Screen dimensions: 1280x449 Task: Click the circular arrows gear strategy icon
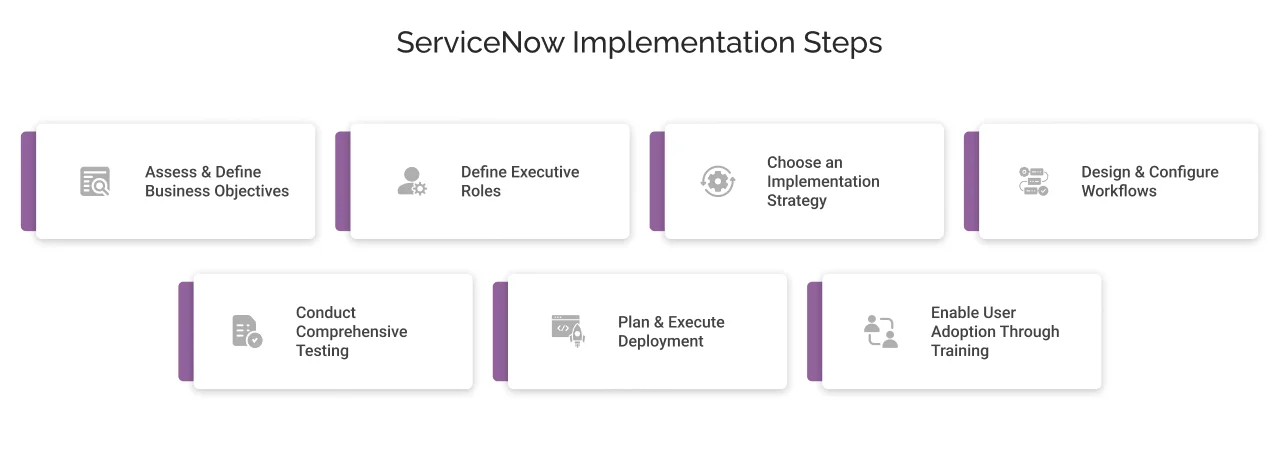tap(717, 181)
